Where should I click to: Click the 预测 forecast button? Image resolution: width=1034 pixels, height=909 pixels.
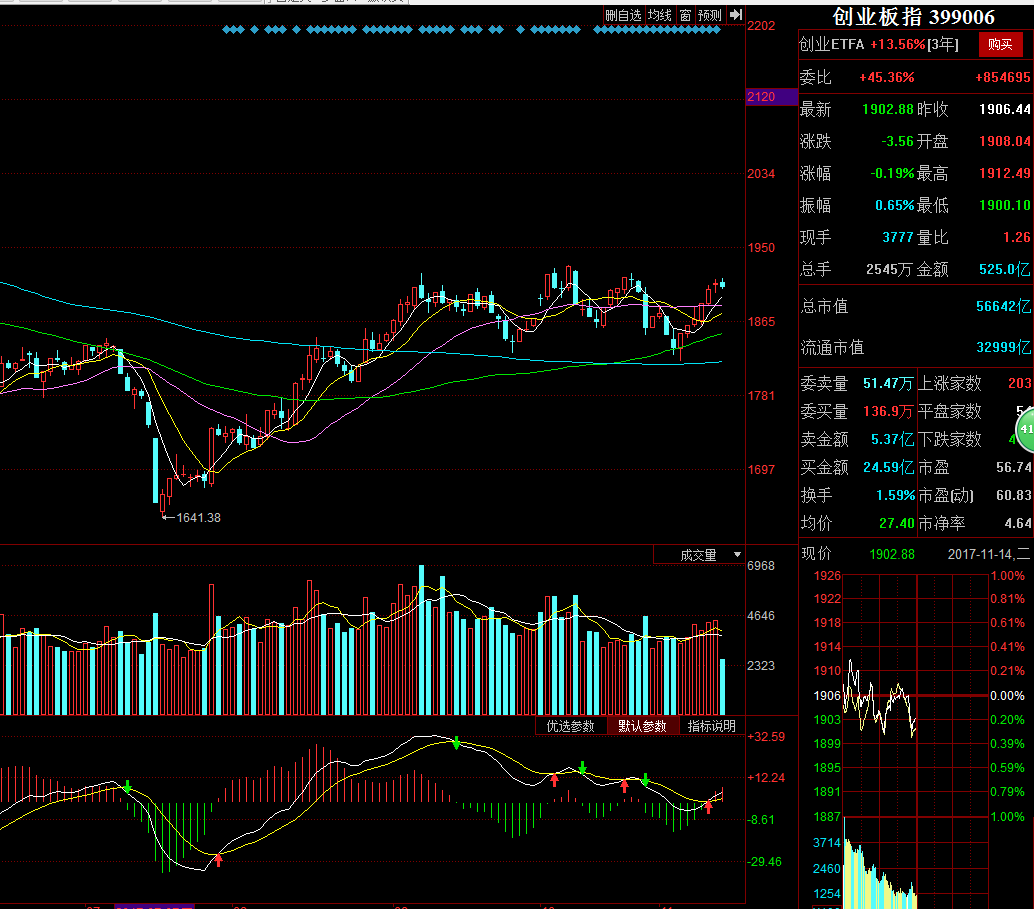[710, 15]
